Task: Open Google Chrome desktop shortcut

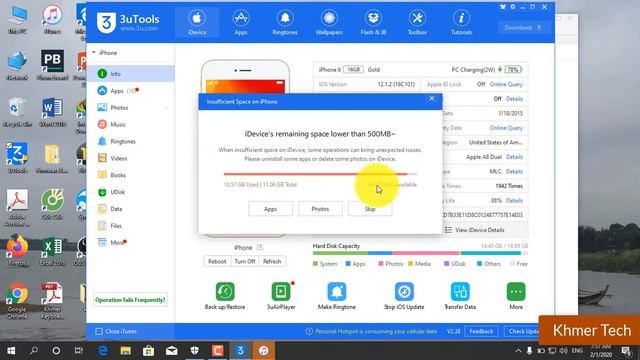Action: 17,301
